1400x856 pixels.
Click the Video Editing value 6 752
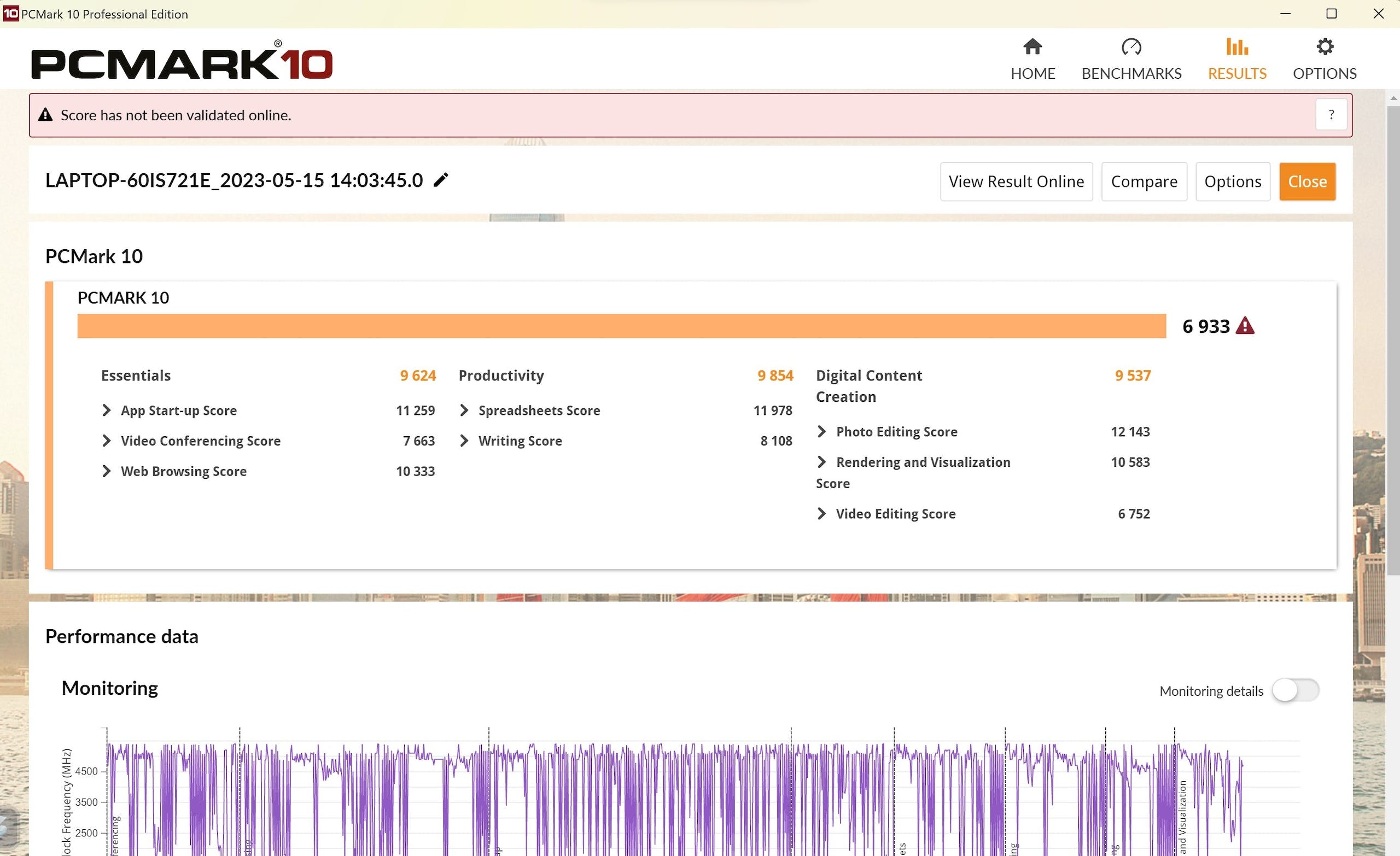pos(1134,513)
